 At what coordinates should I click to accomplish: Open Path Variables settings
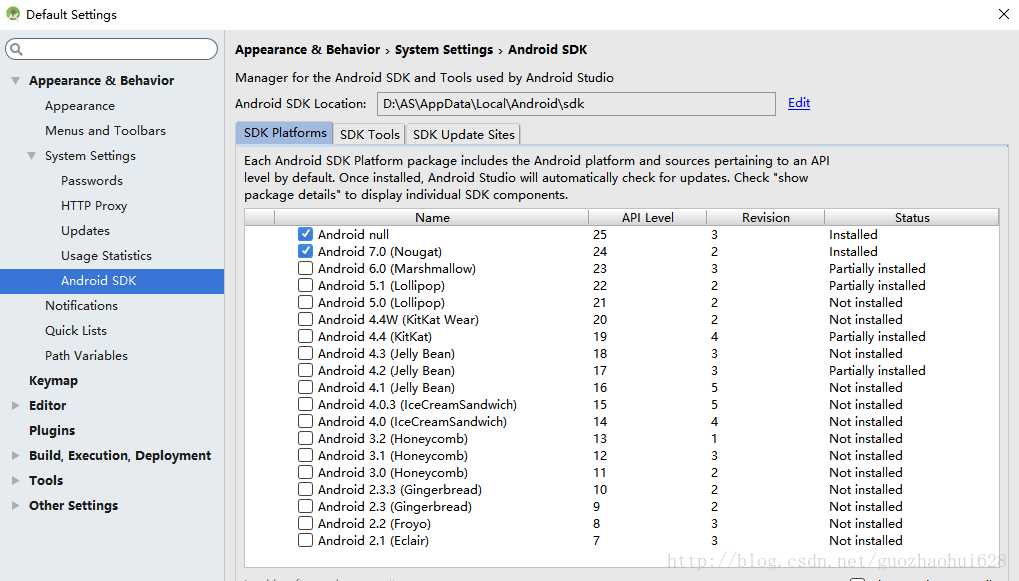coord(86,355)
